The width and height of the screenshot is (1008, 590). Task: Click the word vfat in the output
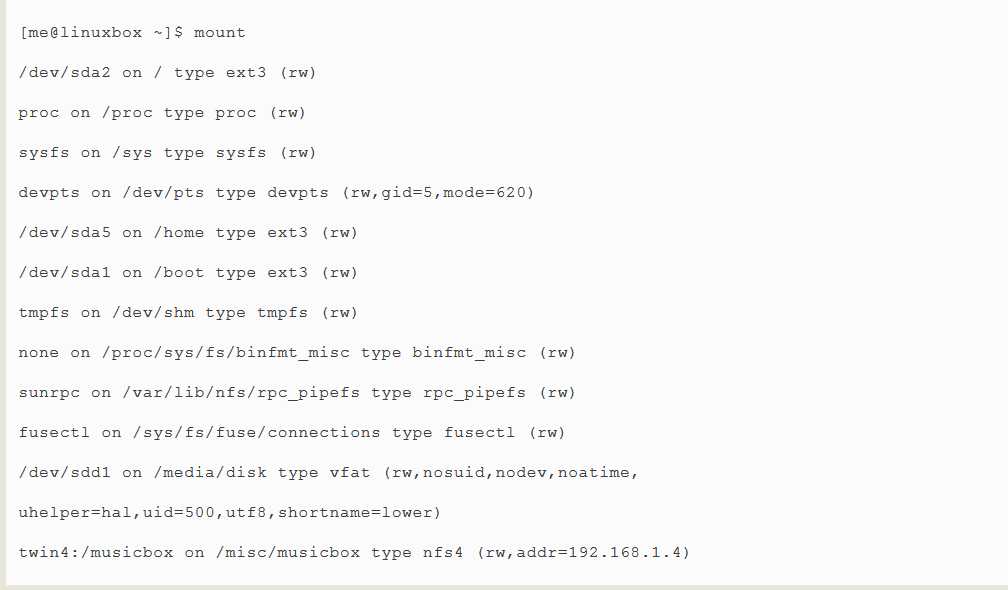[349, 473]
